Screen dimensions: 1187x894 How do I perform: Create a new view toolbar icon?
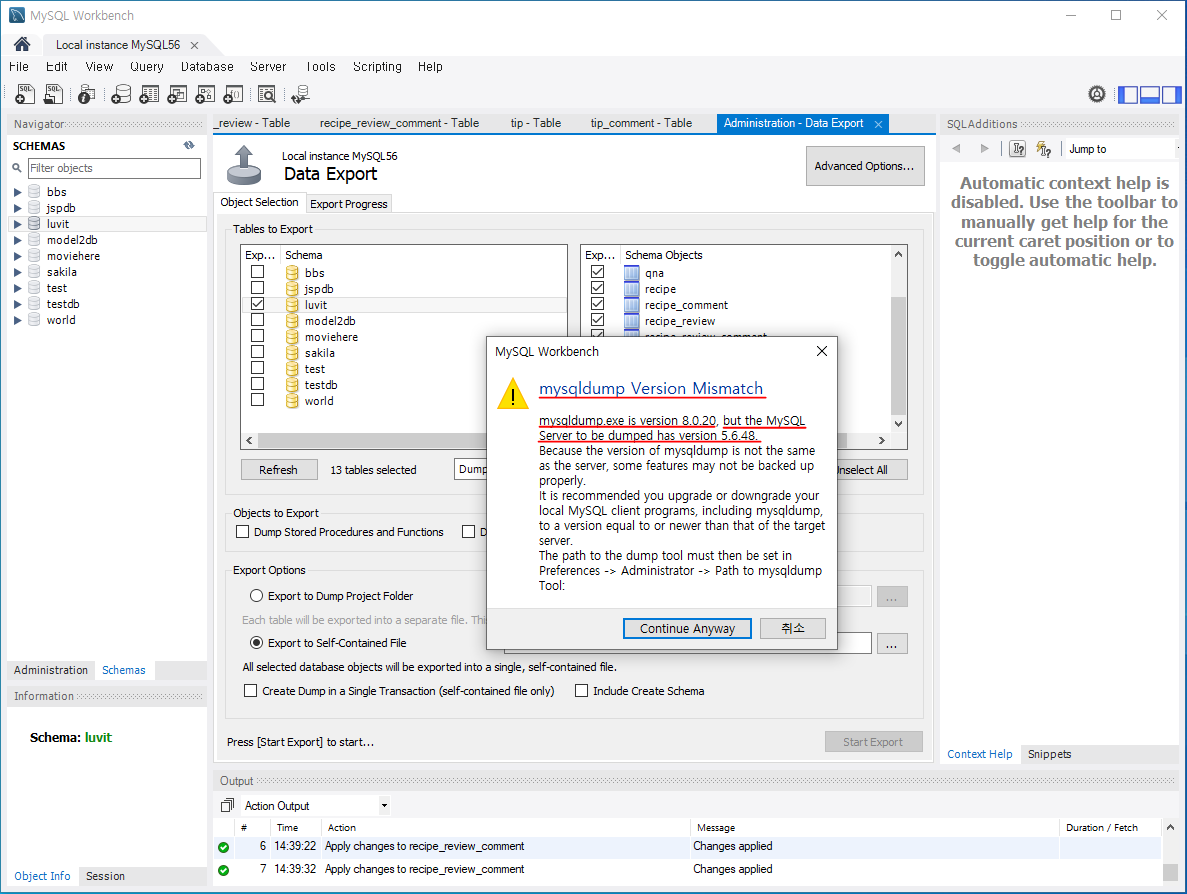coord(177,94)
